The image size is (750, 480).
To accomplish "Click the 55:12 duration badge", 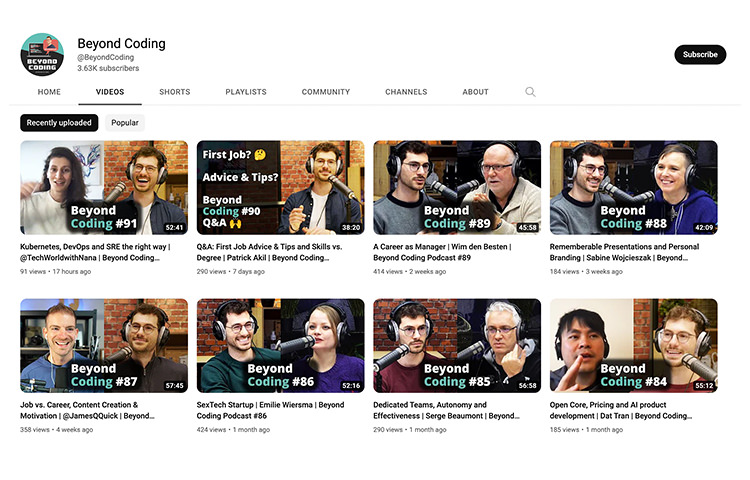I will click(x=704, y=385).
